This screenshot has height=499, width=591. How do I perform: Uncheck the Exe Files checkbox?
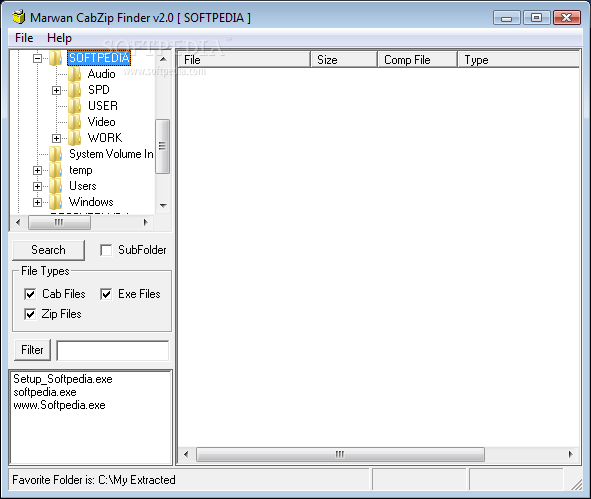coord(106,294)
